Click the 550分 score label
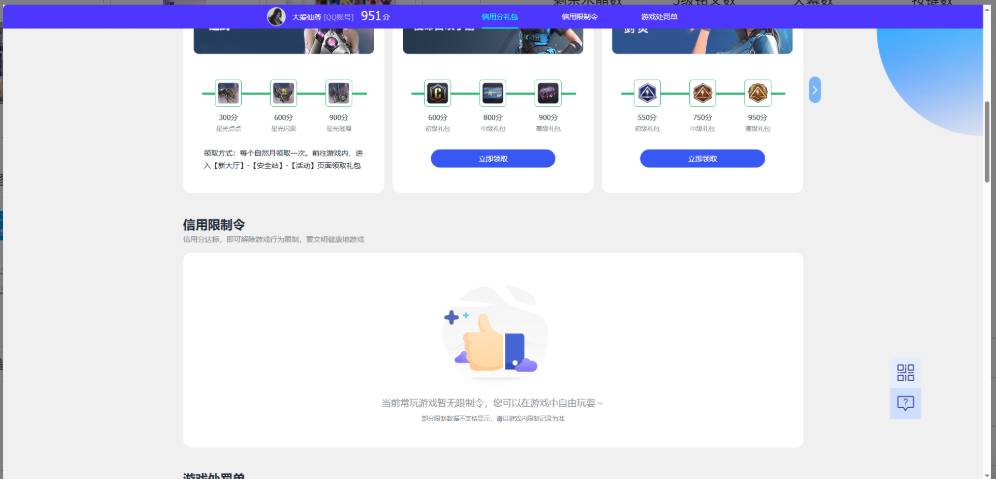This screenshot has height=479, width=996. 647,118
